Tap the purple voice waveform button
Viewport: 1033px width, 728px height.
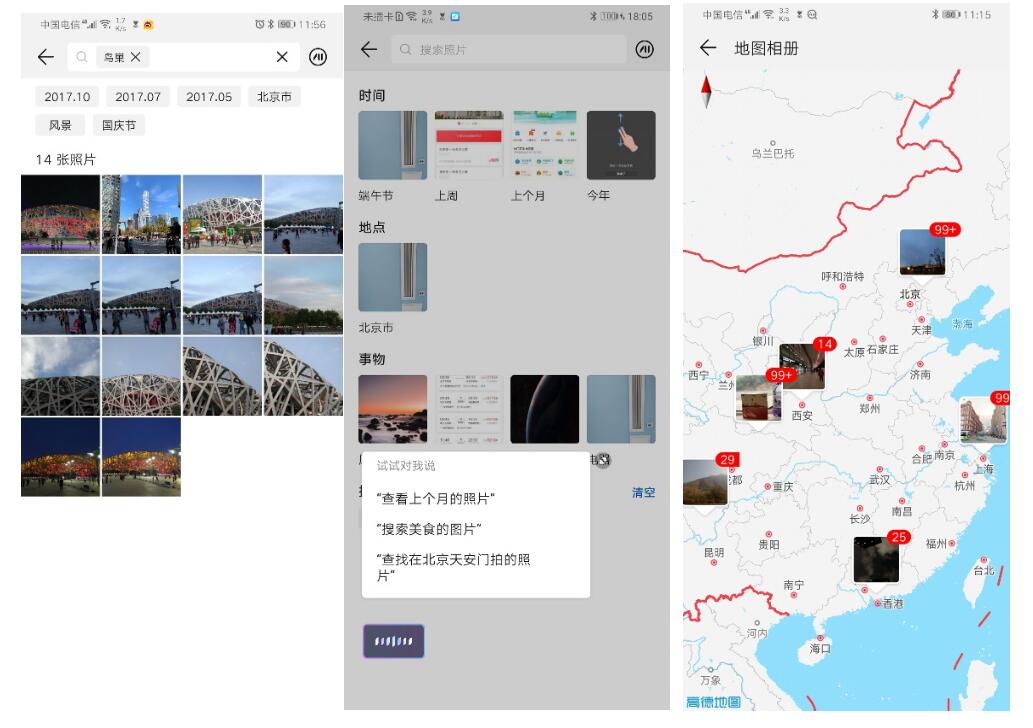tap(393, 641)
